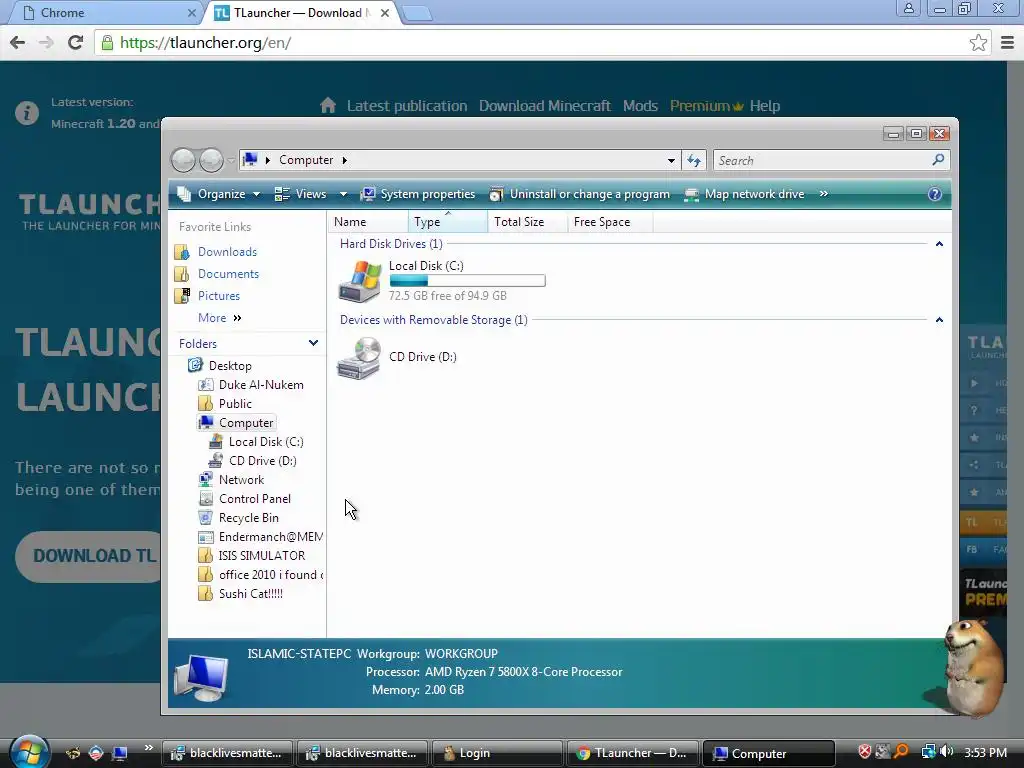
Task: Close the TLauncher Chrome tab
Action: tap(385, 12)
